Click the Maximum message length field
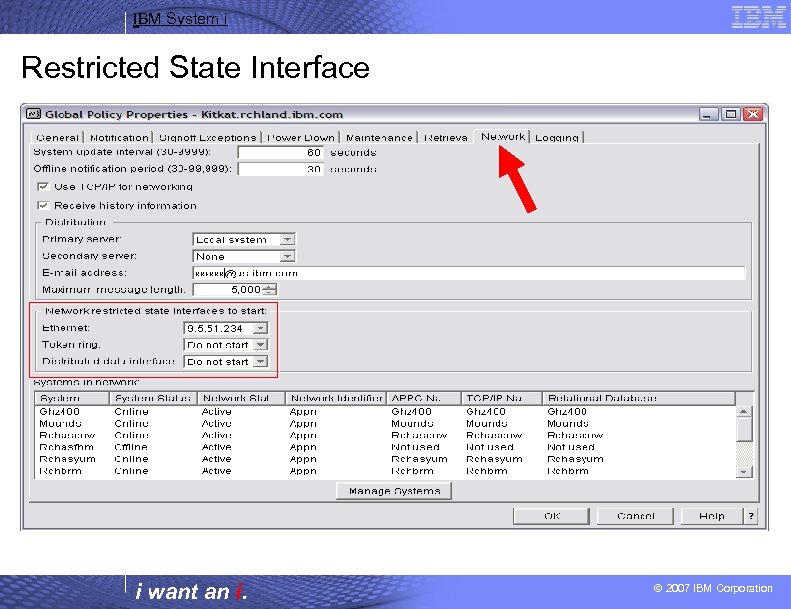Image resolution: width=791 pixels, height=609 pixels. (x=228, y=290)
